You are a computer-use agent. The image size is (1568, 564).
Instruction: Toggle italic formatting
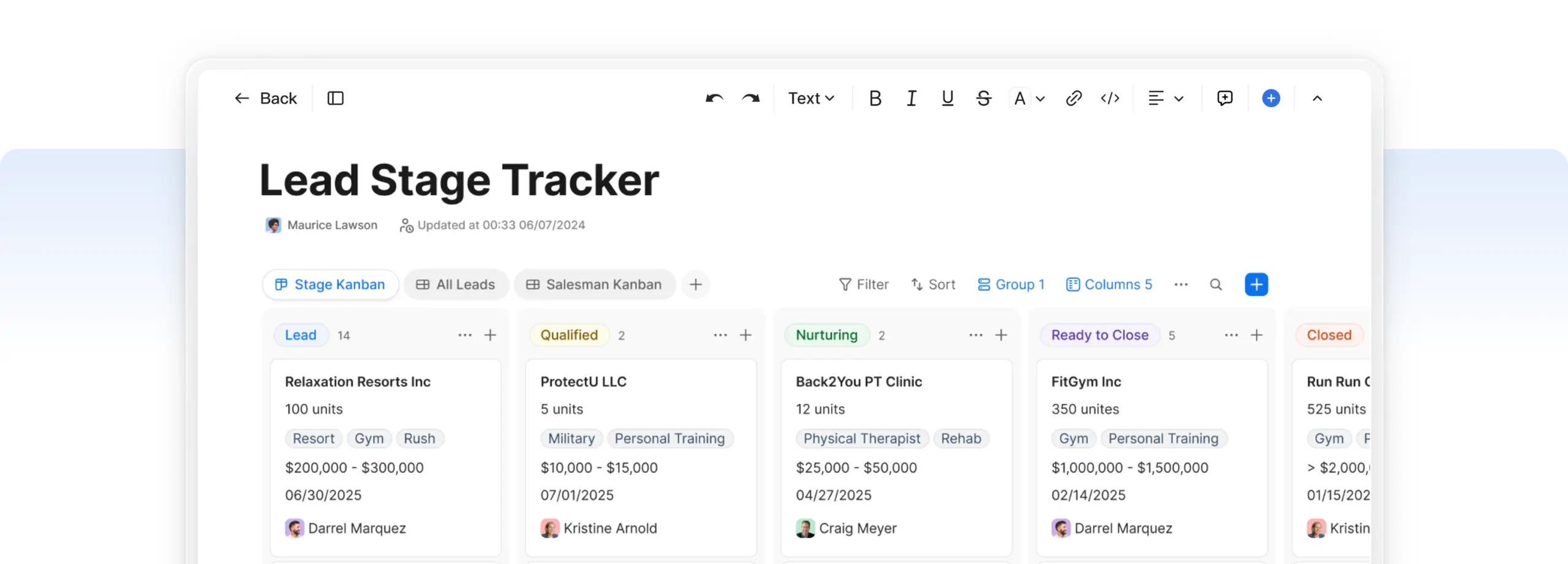[911, 98]
